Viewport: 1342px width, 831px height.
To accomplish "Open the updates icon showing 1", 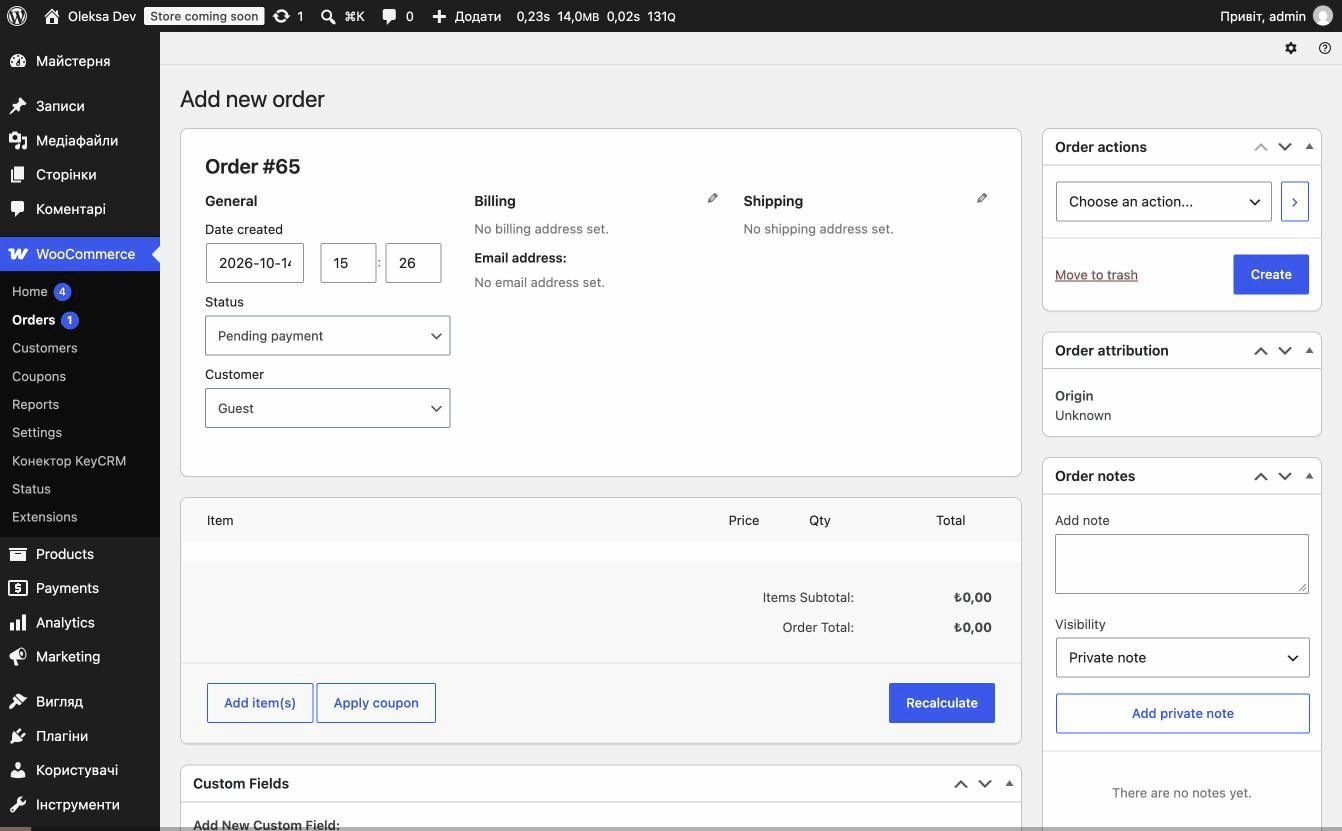I will (x=281, y=16).
